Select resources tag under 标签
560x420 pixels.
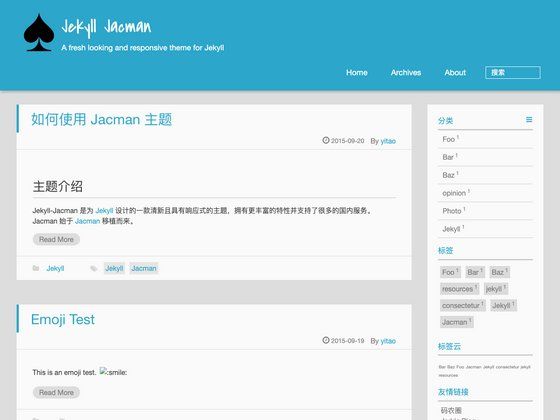[459, 289]
